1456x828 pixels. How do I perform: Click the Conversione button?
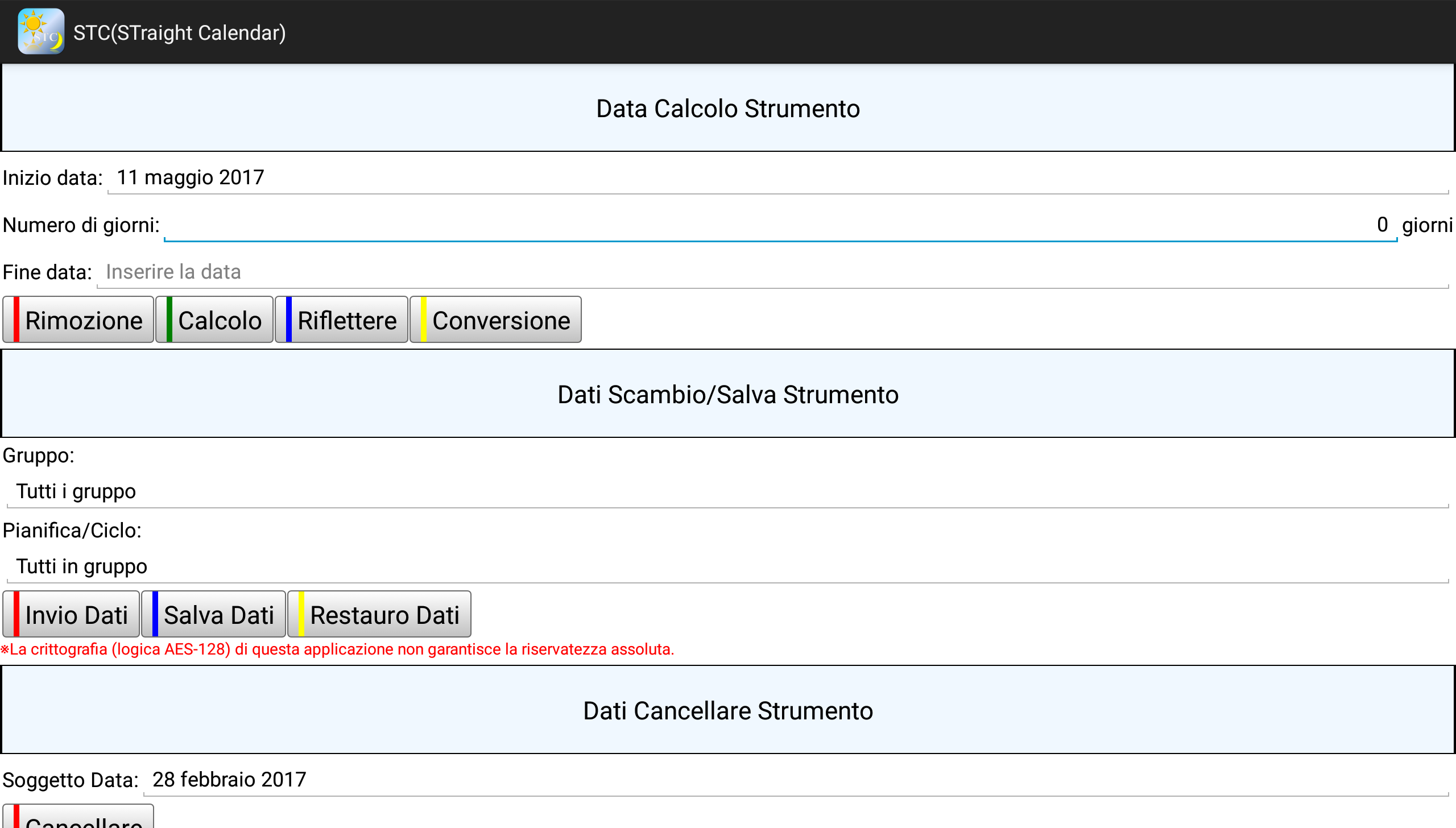pos(495,320)
